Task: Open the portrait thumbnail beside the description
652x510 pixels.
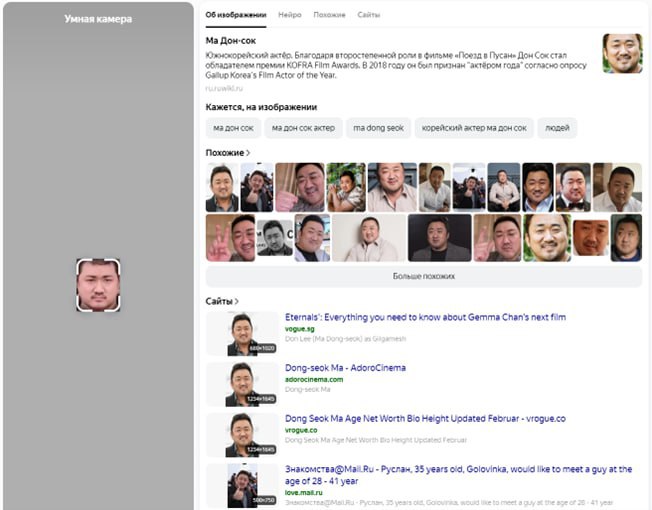Action: click(622, 54)
